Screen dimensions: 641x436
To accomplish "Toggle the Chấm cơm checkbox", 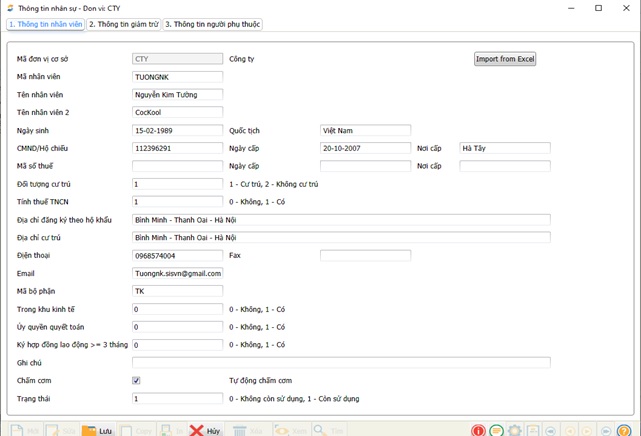I will (136, 381).
